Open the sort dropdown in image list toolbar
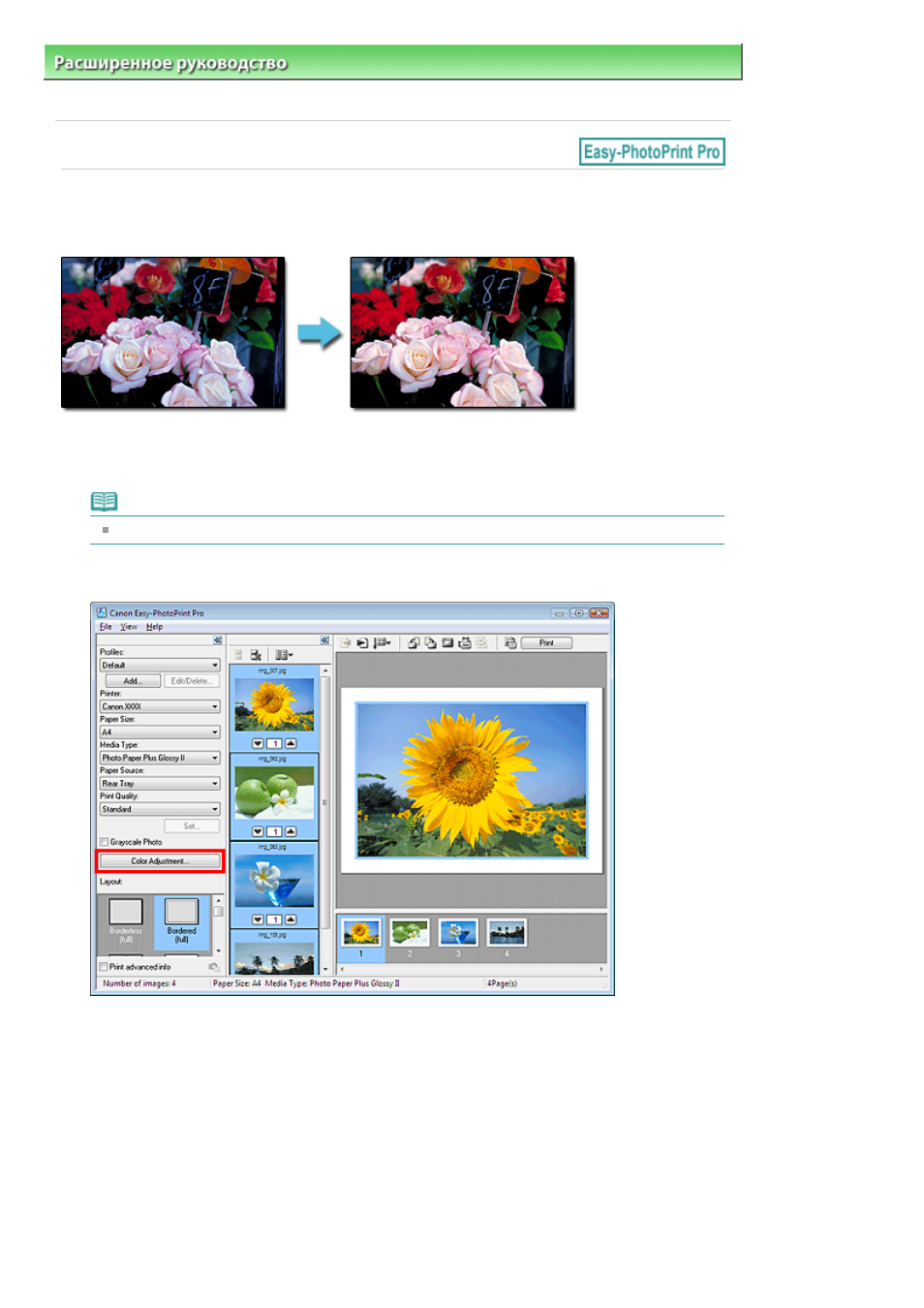 pos(284,656)
